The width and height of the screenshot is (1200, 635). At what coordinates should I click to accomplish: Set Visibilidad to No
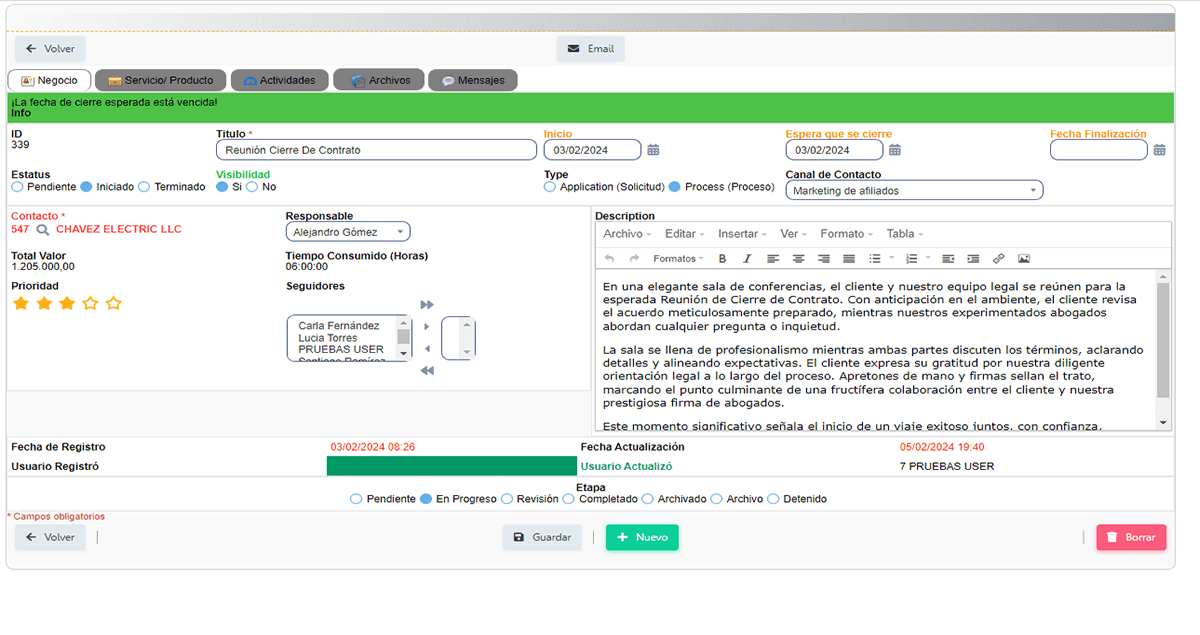click(x=252, y=187)
